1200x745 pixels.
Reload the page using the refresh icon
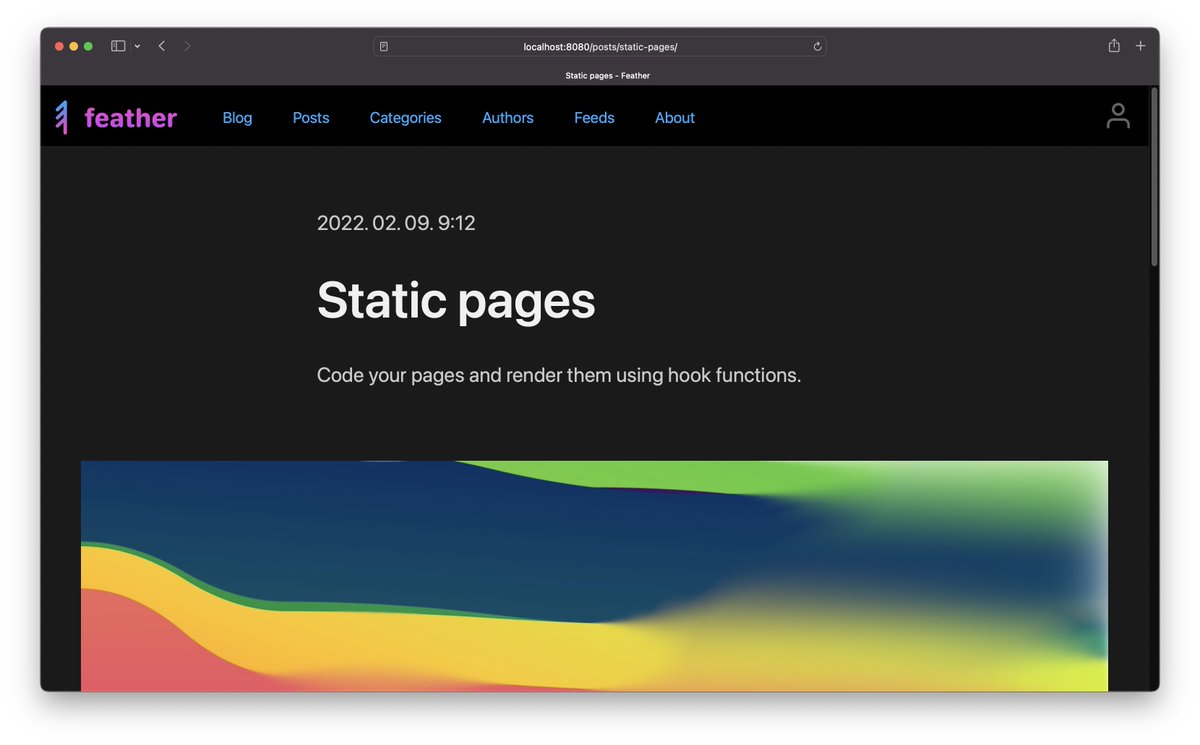pos(817,46)
